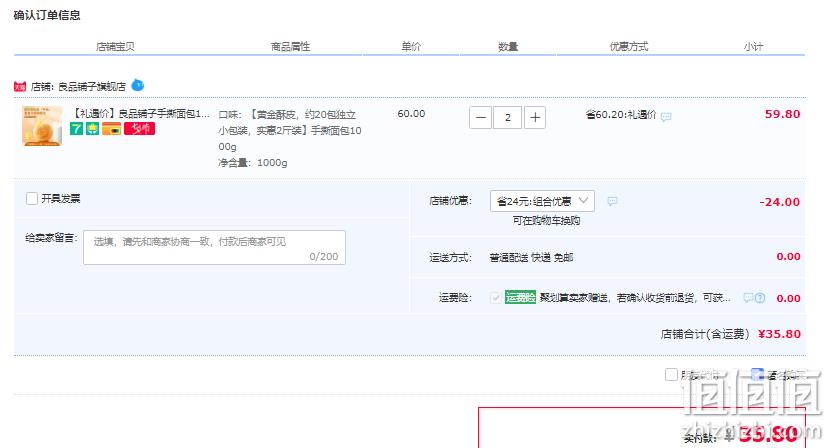Open the blue Wangwang chat icon beside 良品铺子旗舰店
This screenshot has height=448, width=831.
[138, 85]
